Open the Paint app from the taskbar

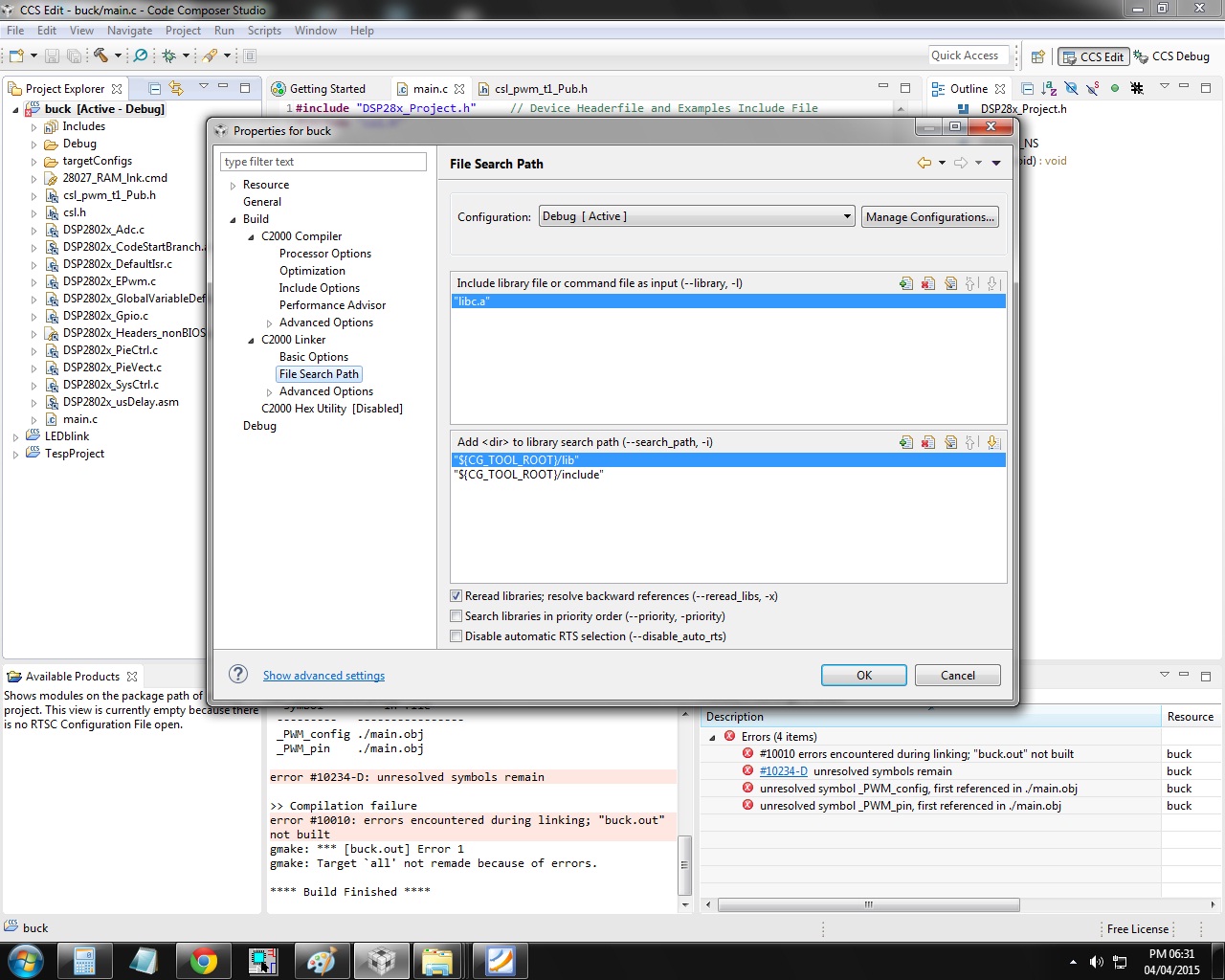[321, 961]
